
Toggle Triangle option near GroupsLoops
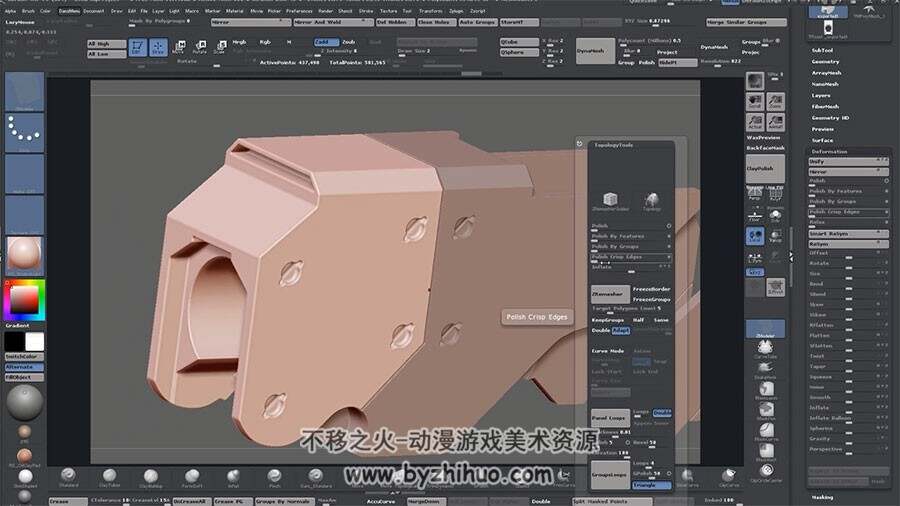coord(651,485)
